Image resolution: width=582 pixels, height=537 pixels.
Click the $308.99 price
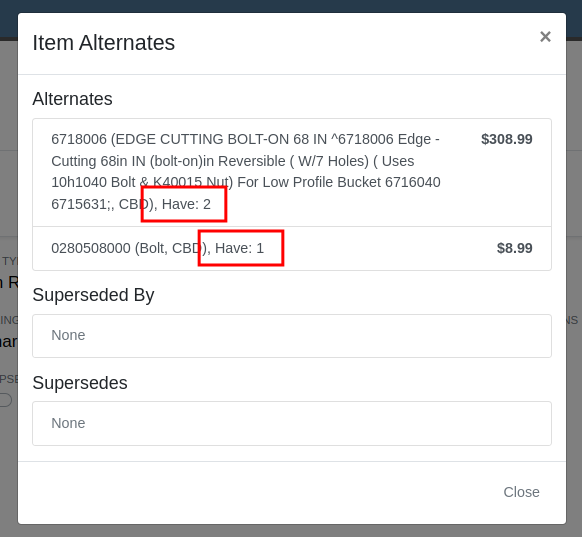(x=507, y=139)
